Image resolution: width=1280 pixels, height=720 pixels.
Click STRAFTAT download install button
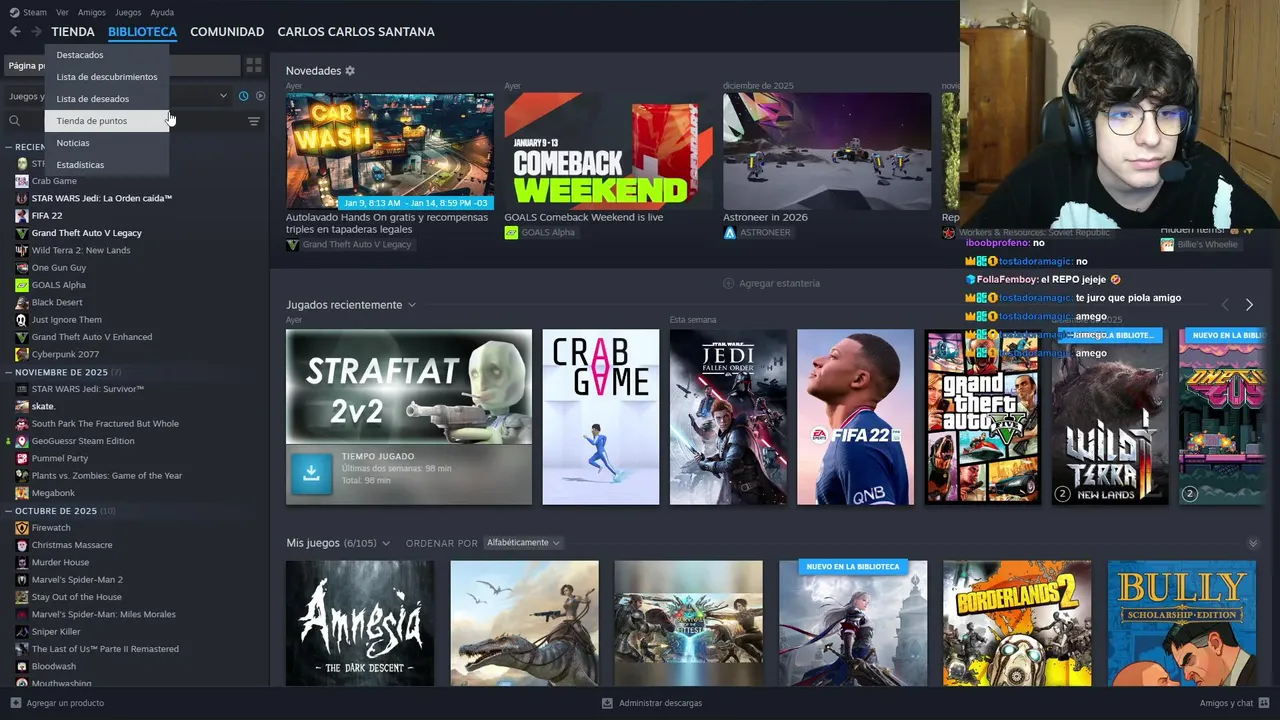point(311,473)
